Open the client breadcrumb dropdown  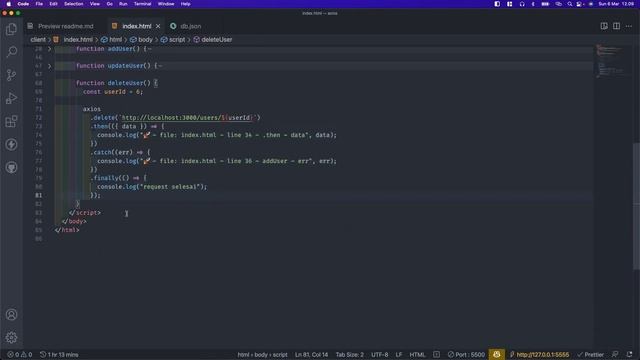(x=38, y=40)
